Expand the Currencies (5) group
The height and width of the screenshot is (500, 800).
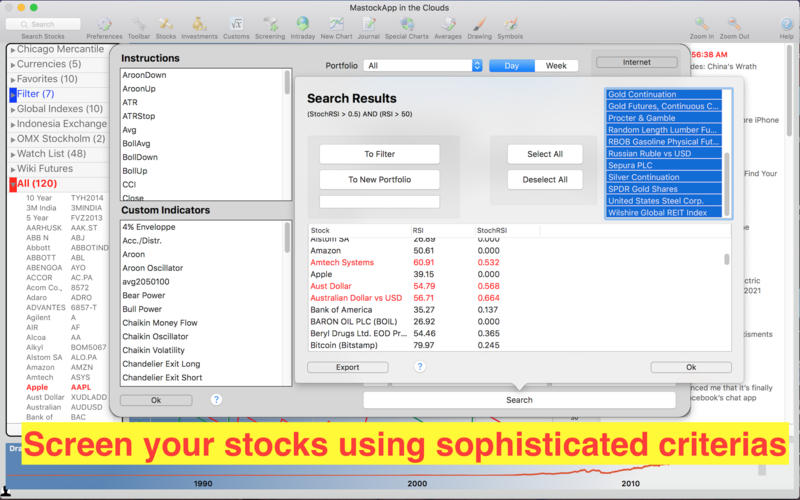pos(13,65)
